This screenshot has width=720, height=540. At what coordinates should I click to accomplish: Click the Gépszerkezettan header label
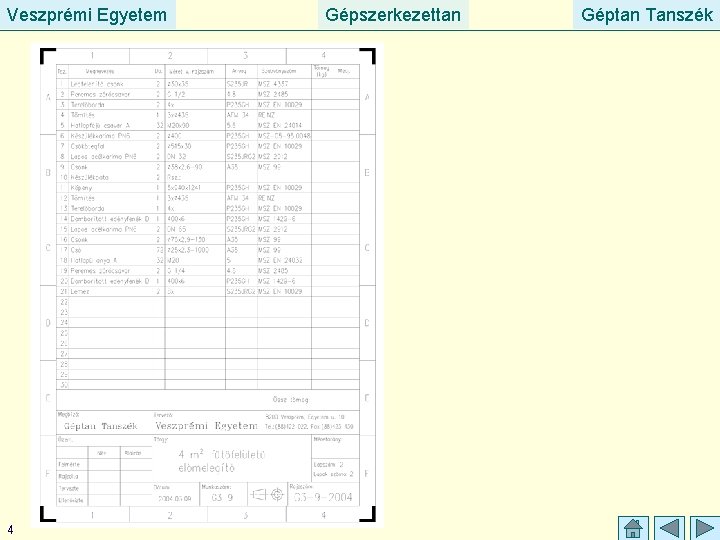(x=393, y=15)
